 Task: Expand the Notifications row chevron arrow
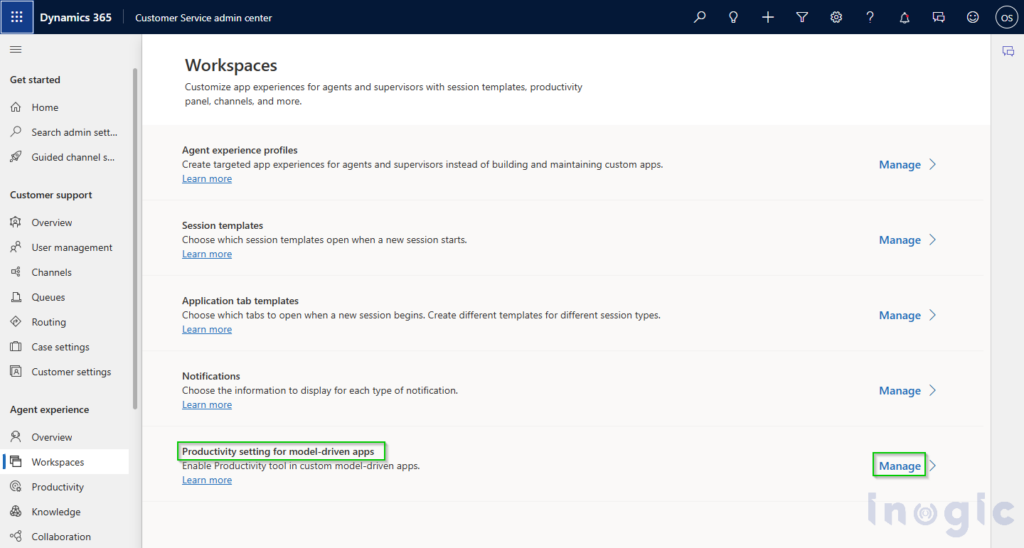click(x=933, y=391)
